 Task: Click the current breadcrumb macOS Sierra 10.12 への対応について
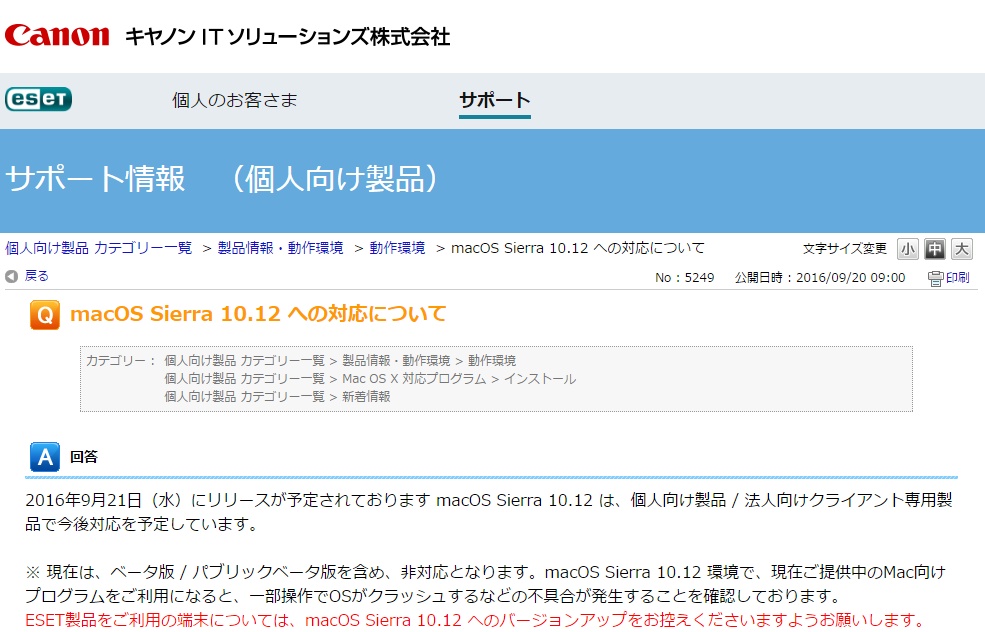578,248
